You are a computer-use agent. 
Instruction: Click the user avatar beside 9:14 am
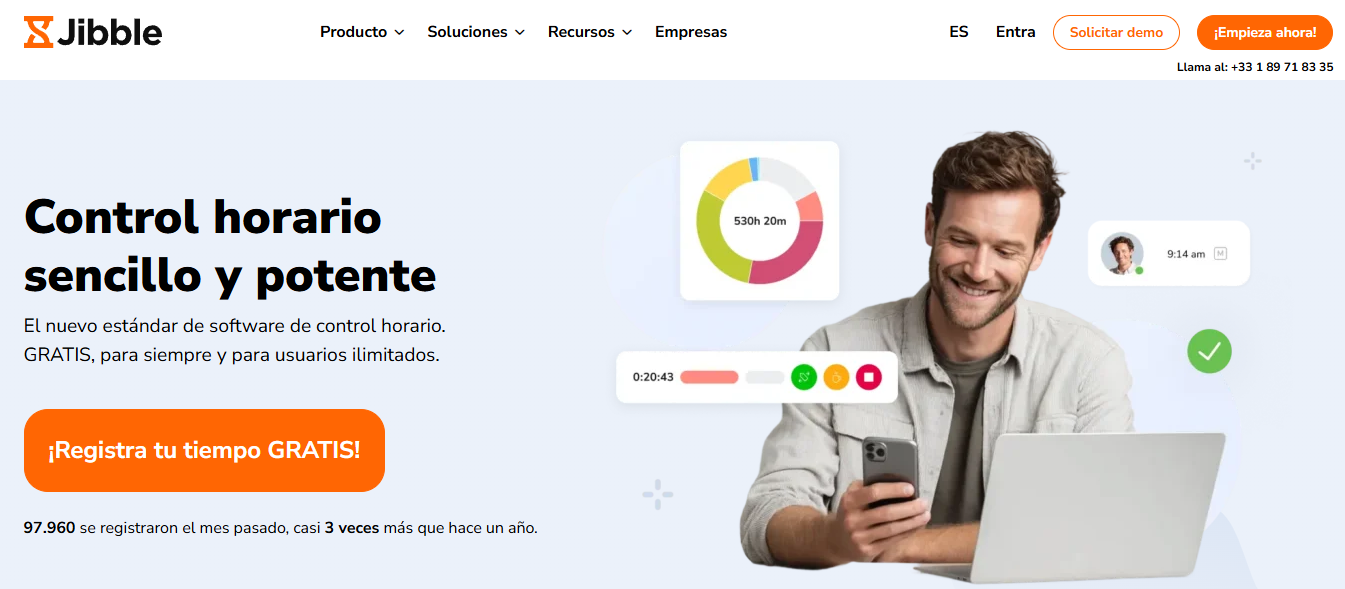point(1122,254)
